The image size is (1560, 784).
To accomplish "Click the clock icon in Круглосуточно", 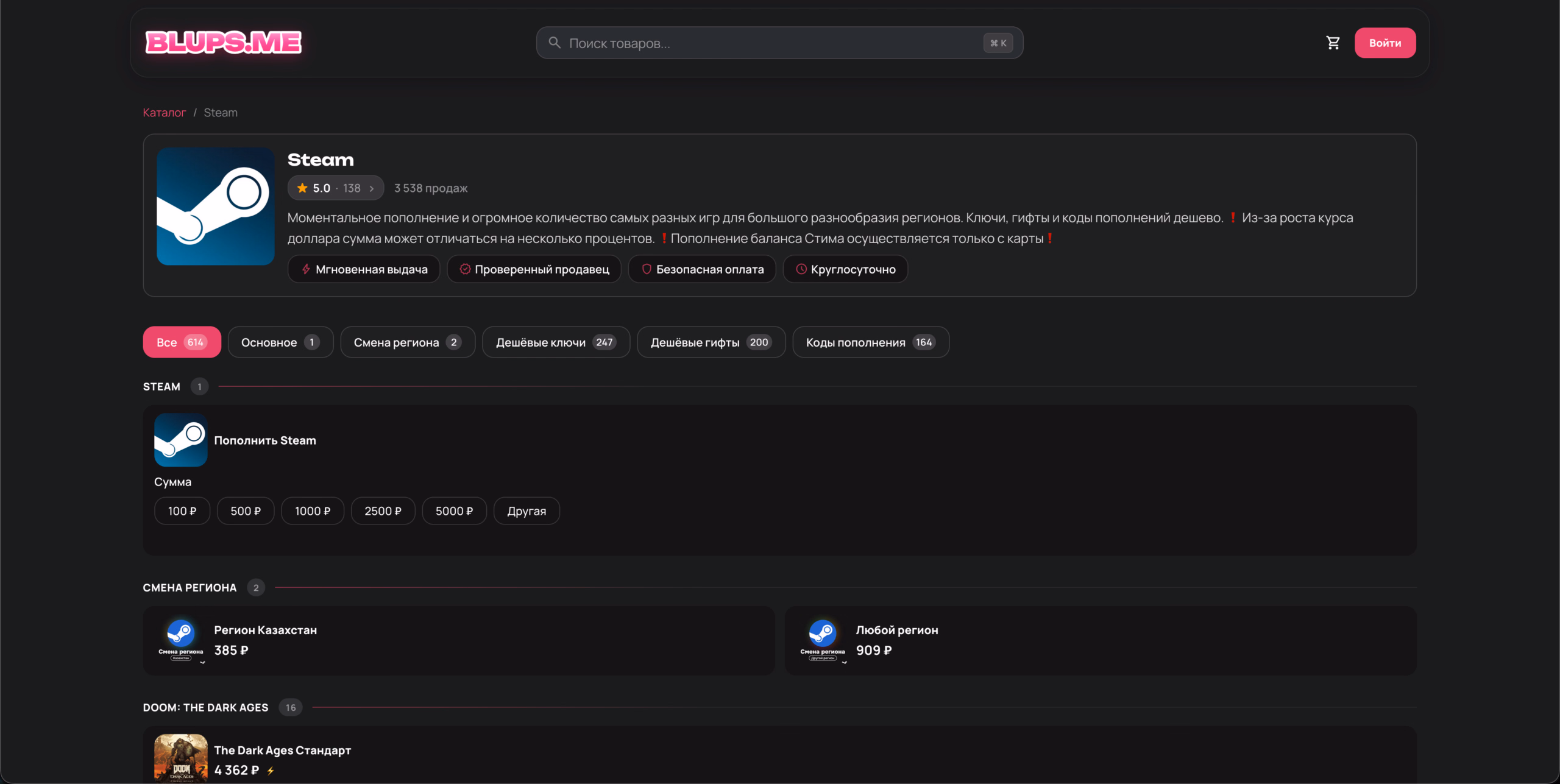I will pos(801,269).
